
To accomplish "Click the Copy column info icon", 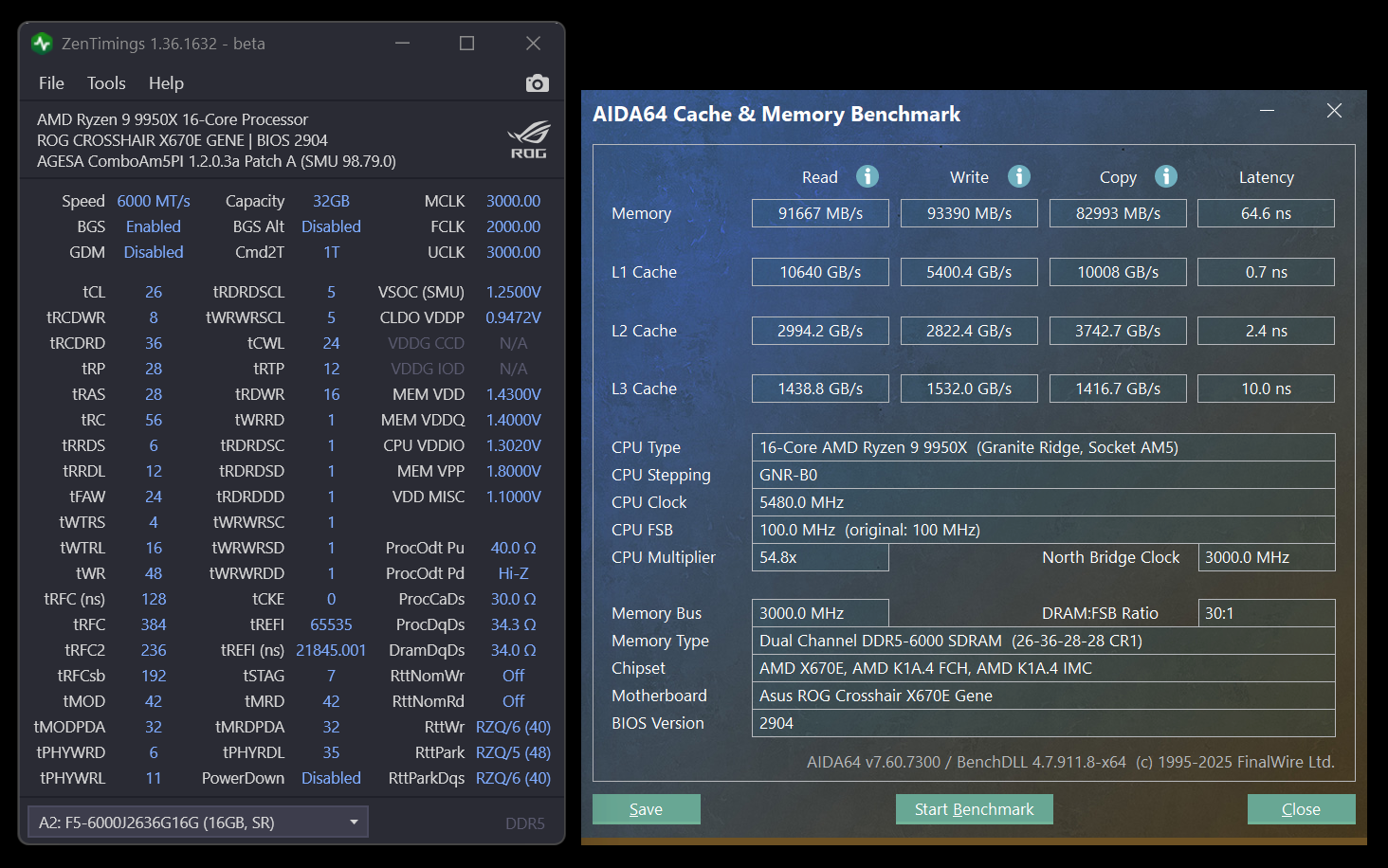I will pyautogui.click(x=1166, y=176).
